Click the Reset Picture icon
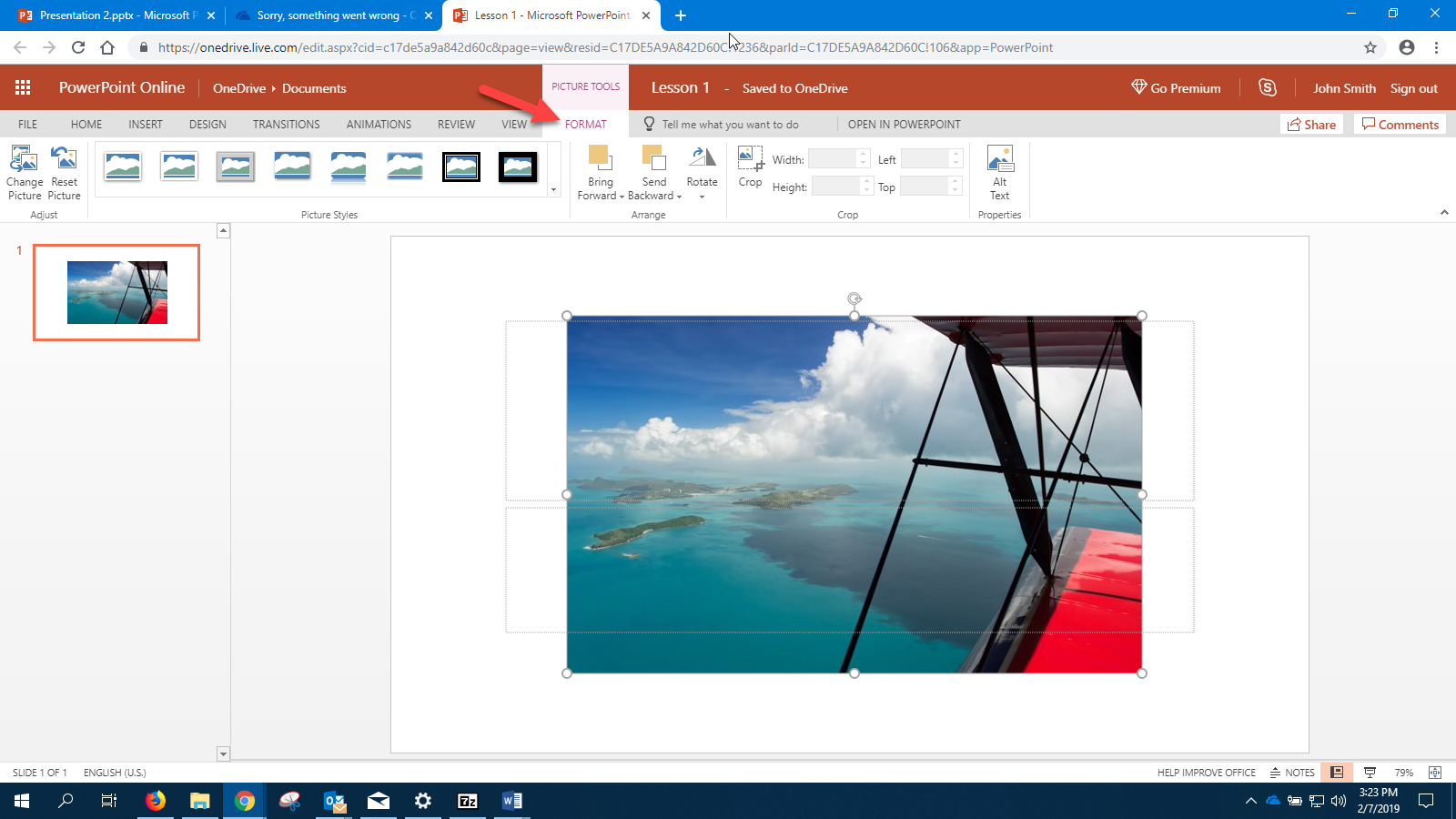The image size is (1456, 819). (64, 173)
